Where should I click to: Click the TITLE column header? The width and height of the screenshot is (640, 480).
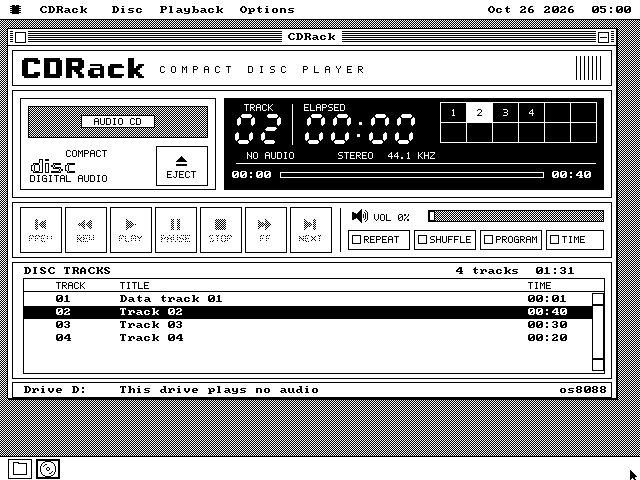134,285
